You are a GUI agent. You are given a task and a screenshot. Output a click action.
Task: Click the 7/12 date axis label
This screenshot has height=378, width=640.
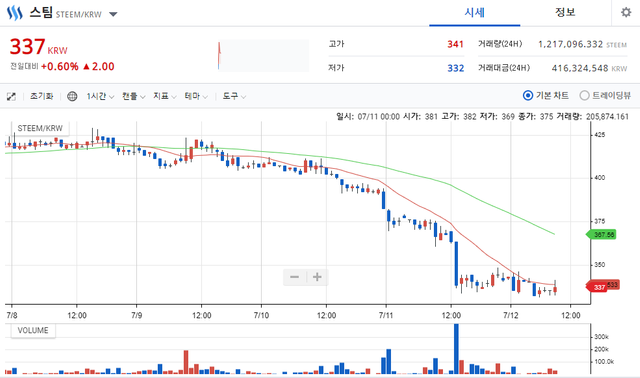click(x=511, y=315)
